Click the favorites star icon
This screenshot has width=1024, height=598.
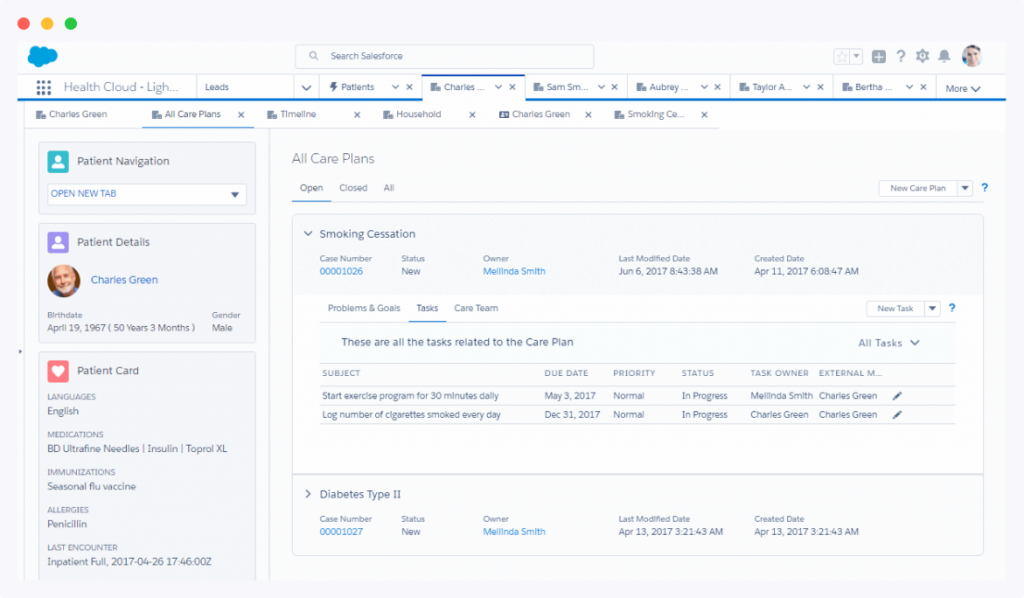pyautogui.click(x=841, y=56)
